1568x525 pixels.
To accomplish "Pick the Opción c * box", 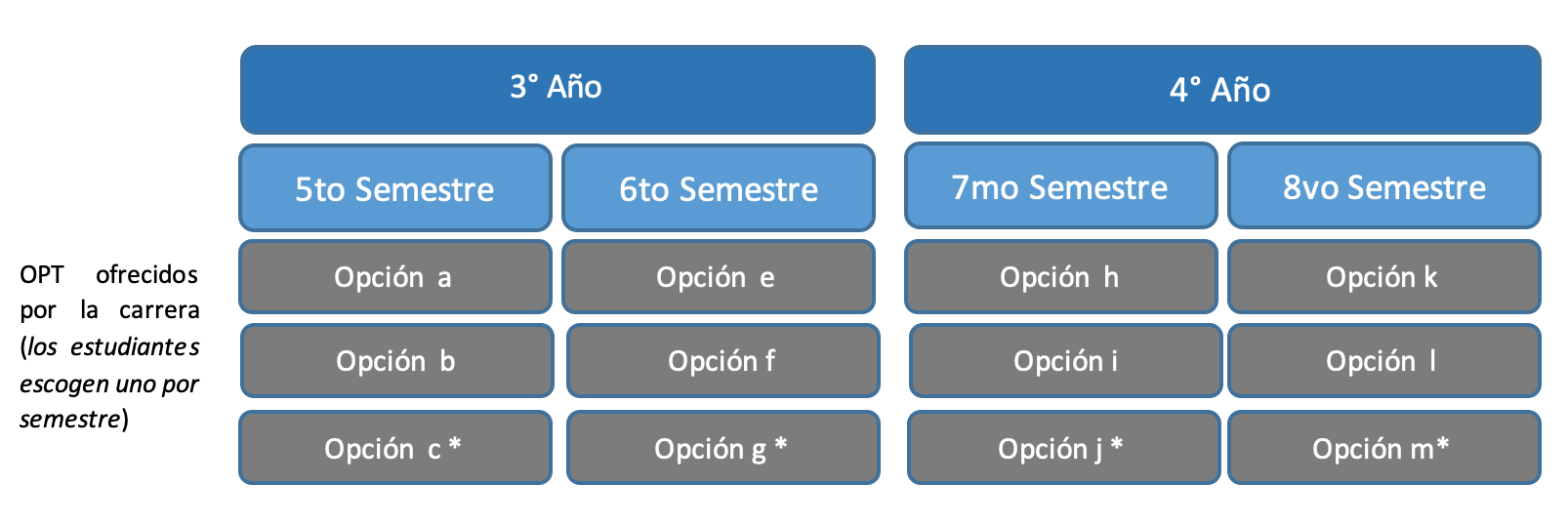I will [395, 448].
